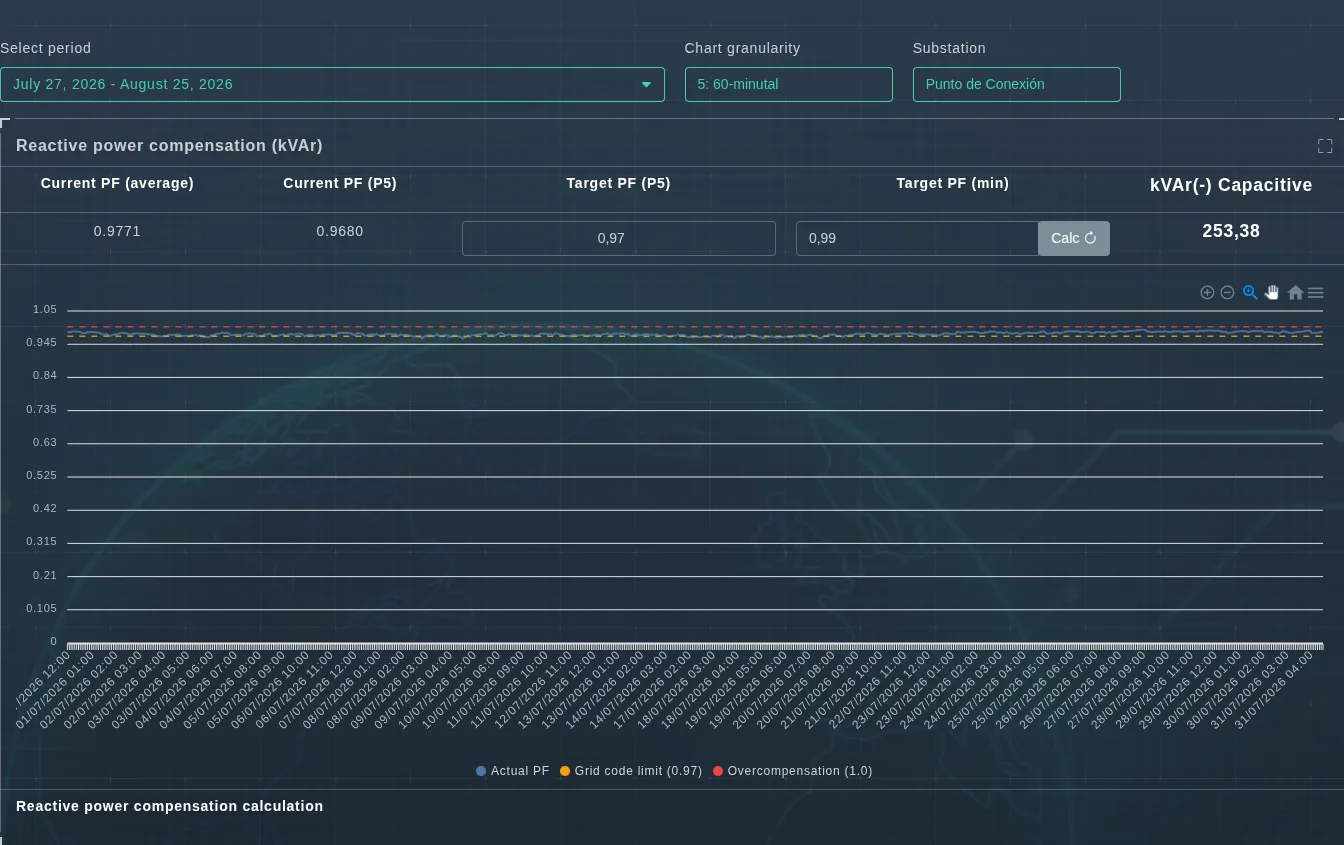The width and height of the screenshot is (1344, 845).
Task: Click the Calc button
Action: (x=1074, y=238)
